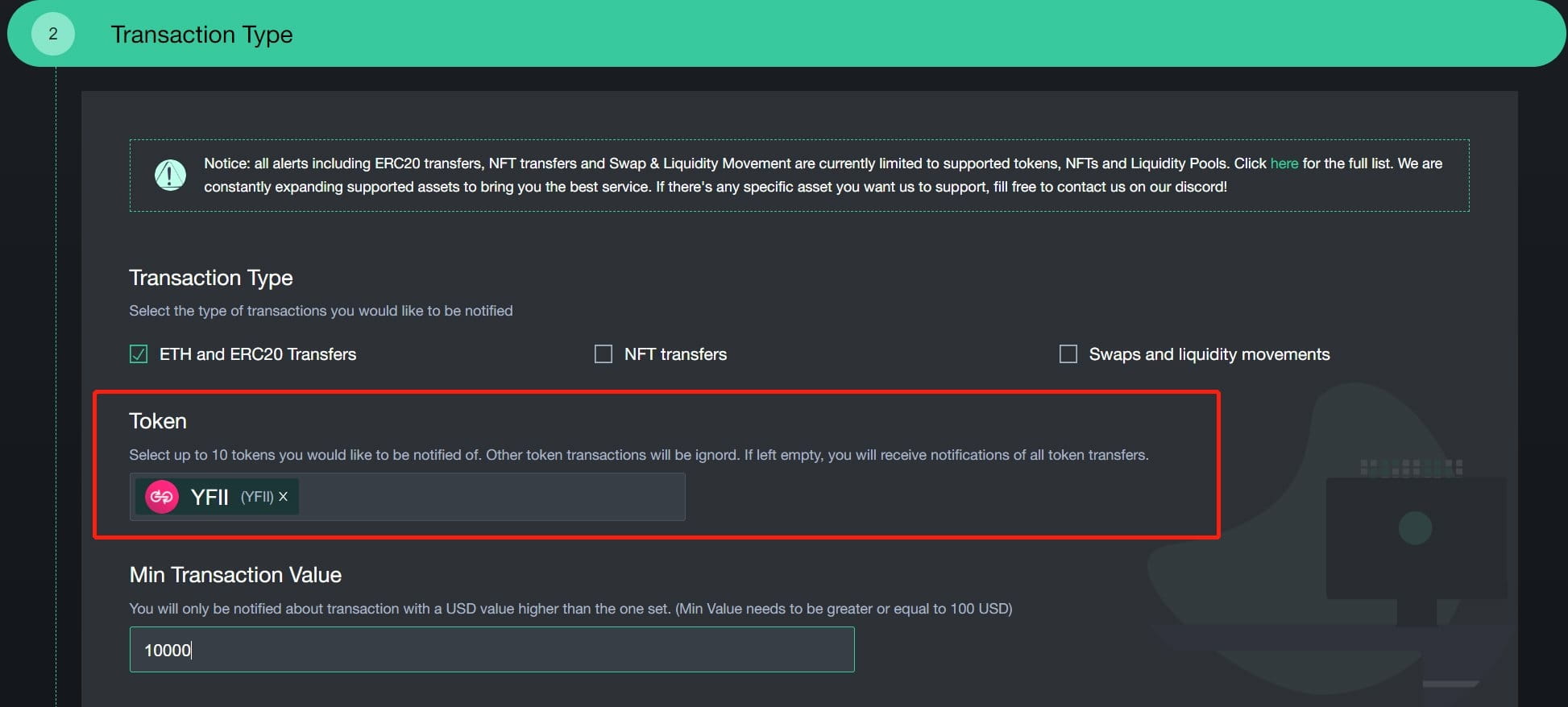Viewport: 1568px width, 707px height.
Task: Click the YFII token name text
Action: [x=209, y=497]
